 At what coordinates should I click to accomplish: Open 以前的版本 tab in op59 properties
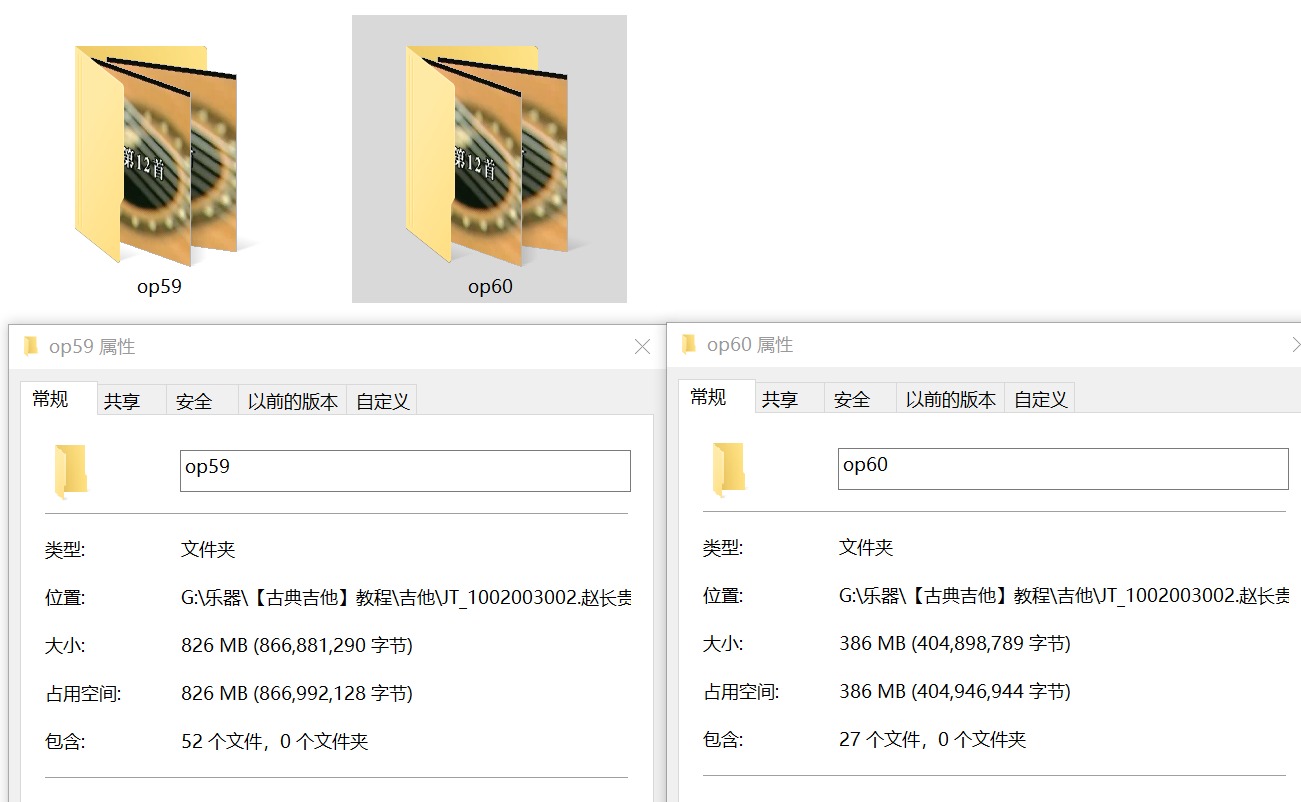tap(293, 402)
